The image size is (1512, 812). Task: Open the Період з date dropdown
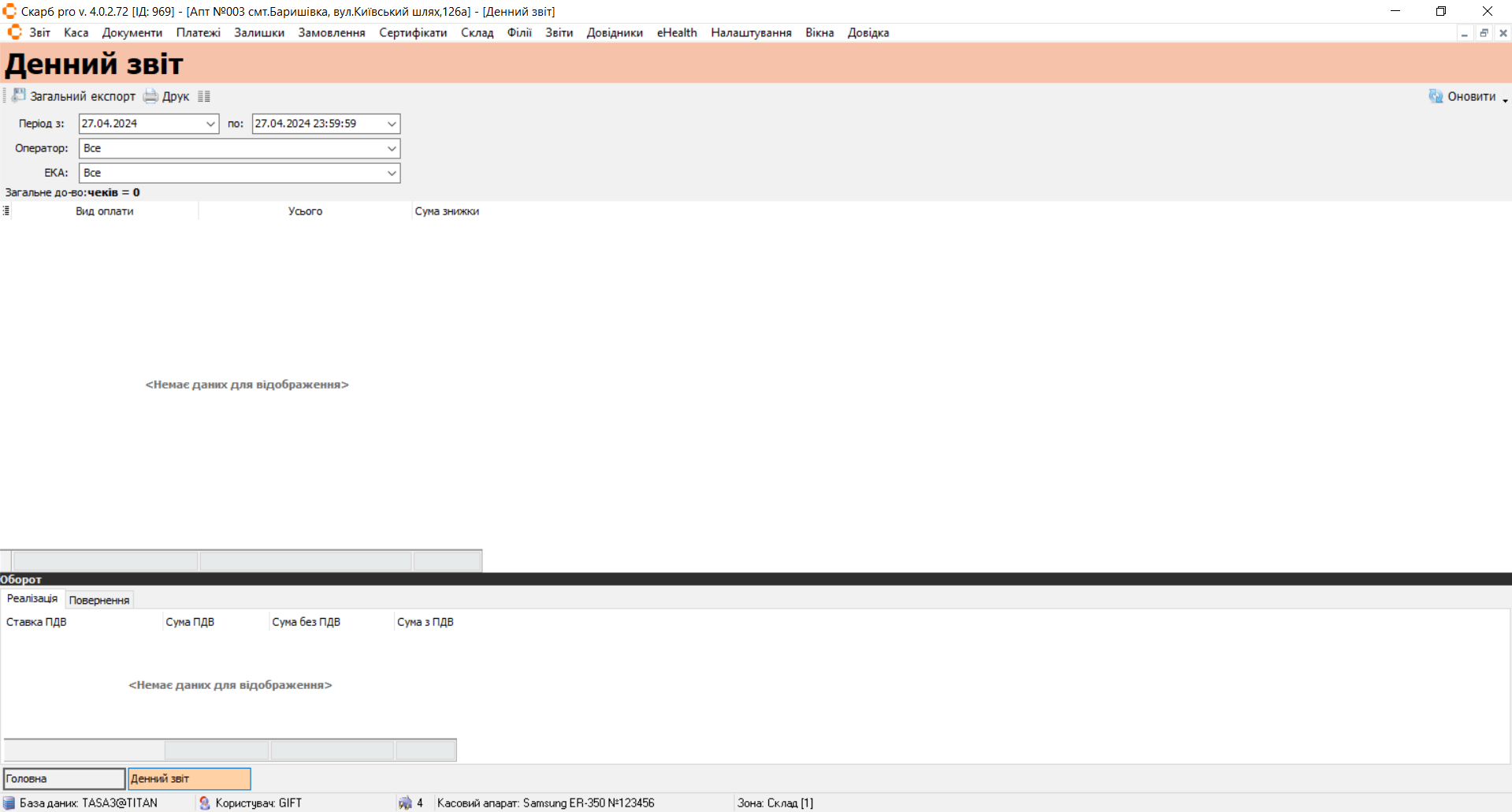tap(210, 124)
